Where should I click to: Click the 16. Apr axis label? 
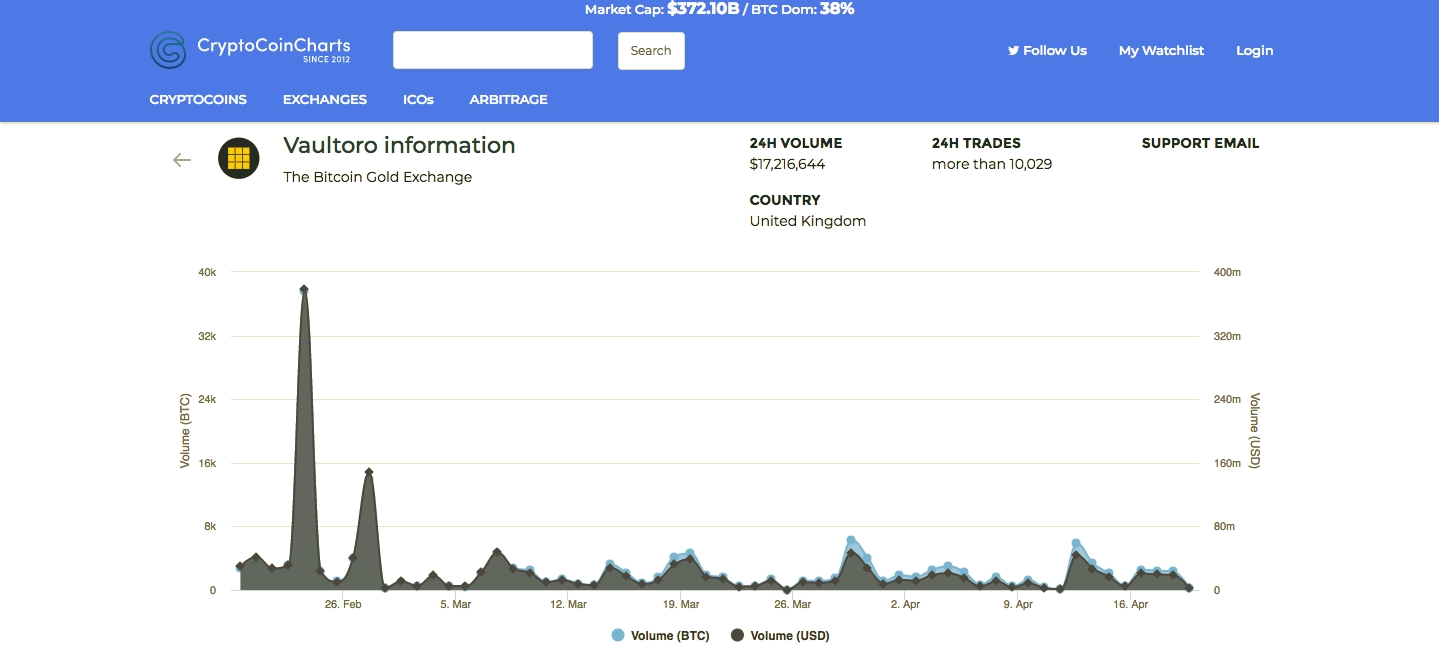(x=1130, y=604)
